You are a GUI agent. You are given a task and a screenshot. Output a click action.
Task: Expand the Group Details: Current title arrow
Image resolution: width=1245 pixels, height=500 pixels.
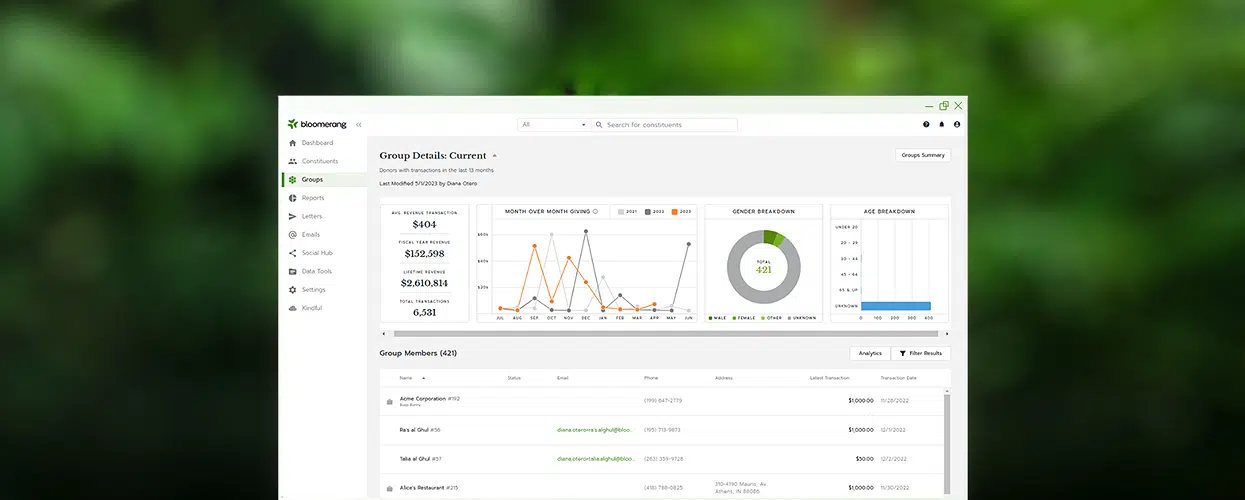click(x=494, y=156)
